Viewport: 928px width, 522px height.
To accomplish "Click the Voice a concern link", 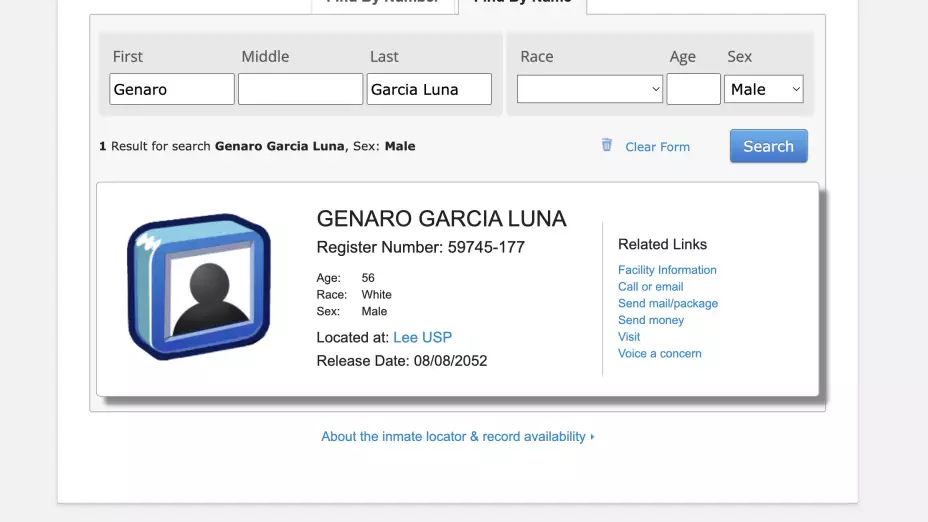I will [659, 353].
